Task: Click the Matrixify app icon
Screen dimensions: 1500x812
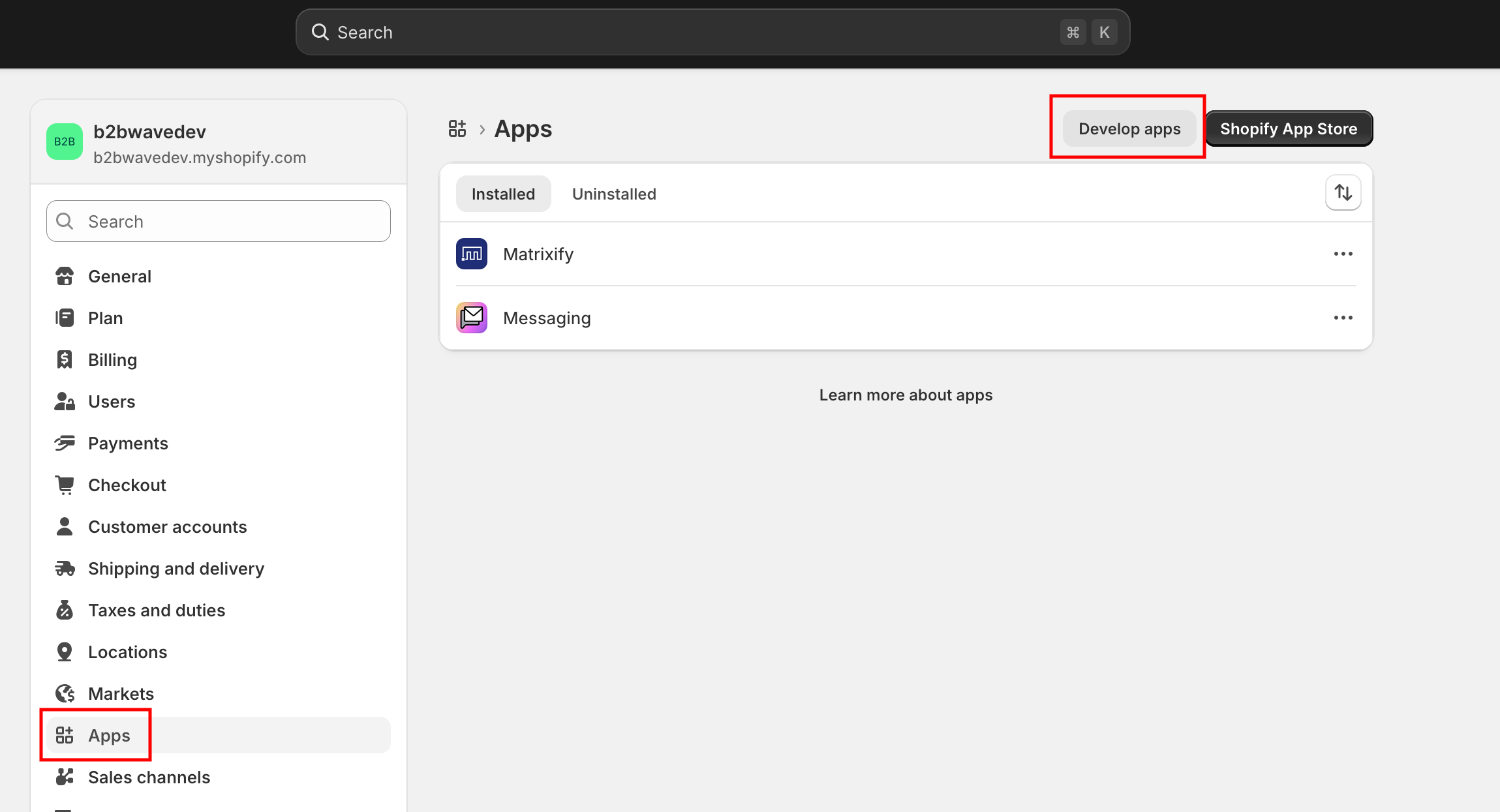Action: click(x=471, y=254)
